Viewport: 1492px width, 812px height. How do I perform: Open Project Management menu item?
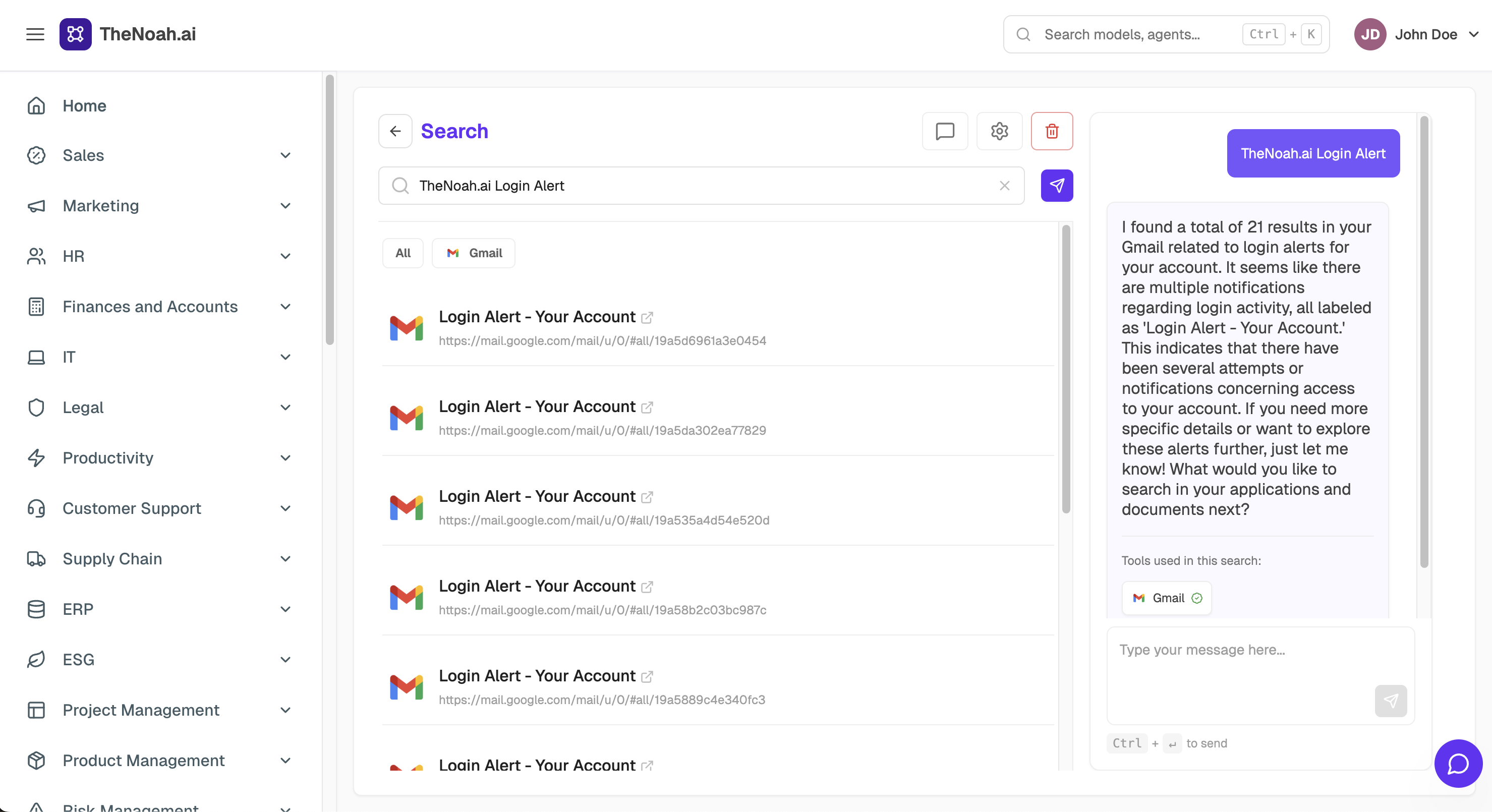pyautogui.click(x=141, y=710)
